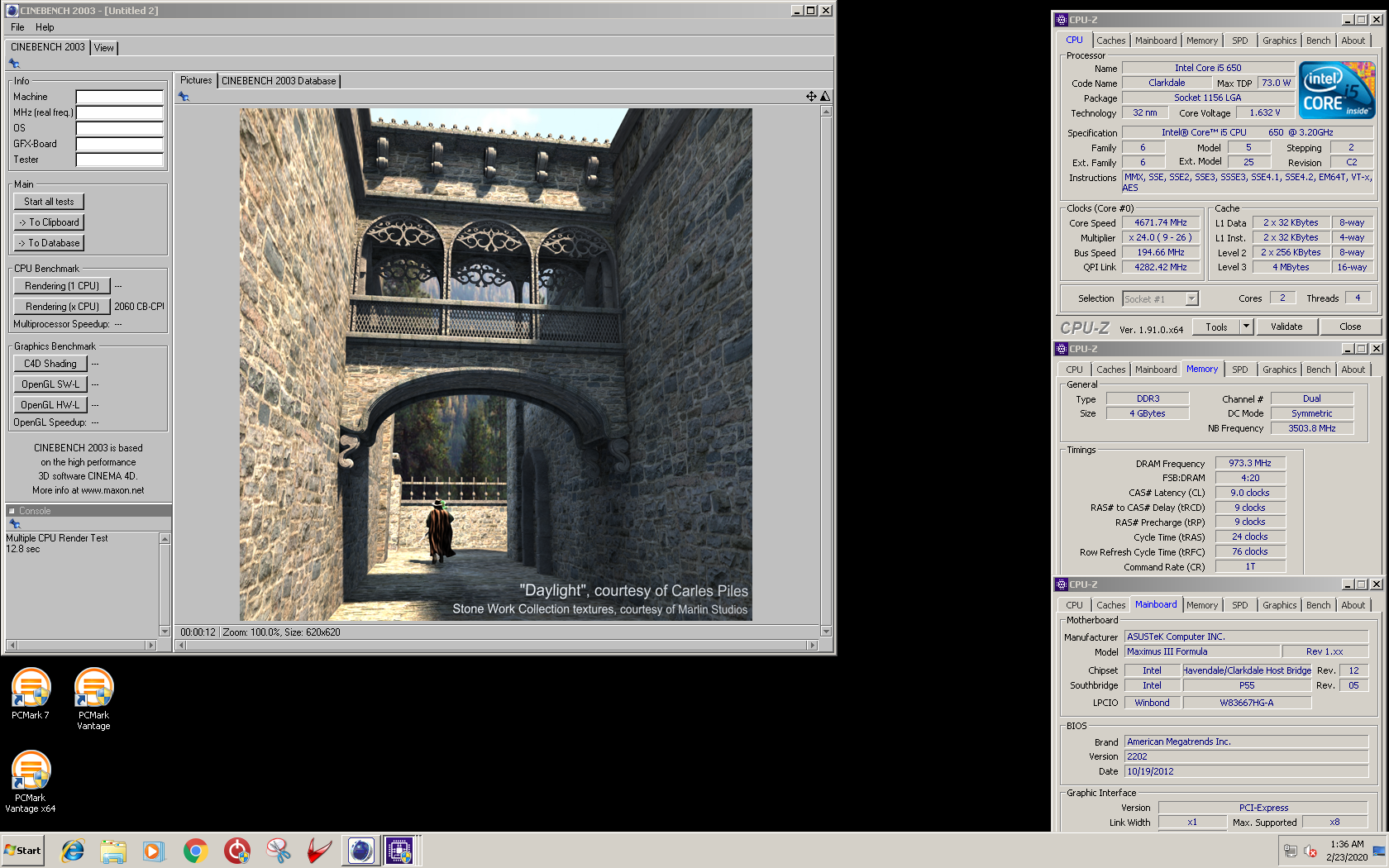Image resolution: width=1389 pixels, height=868 pixels.
Task: Click the Validate button in CPU-Z
Action: click(1286, 327)
